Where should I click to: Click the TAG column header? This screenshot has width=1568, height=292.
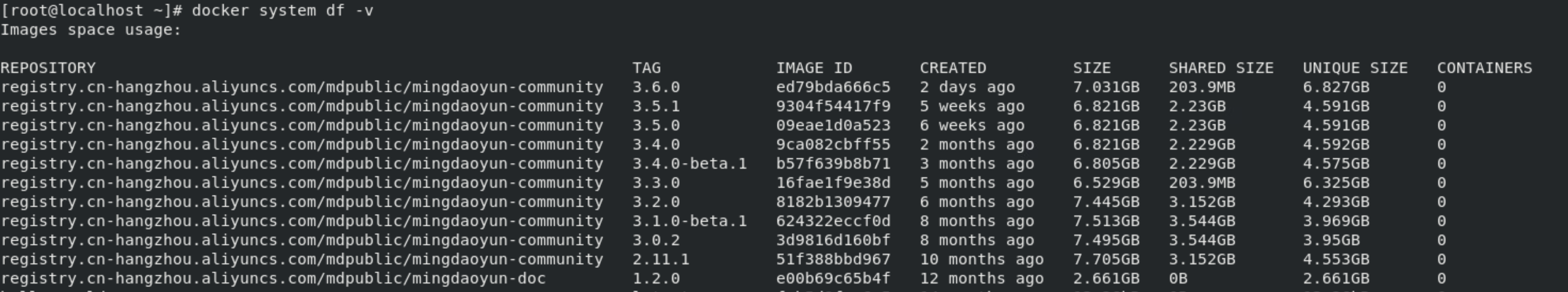(646, 68)
